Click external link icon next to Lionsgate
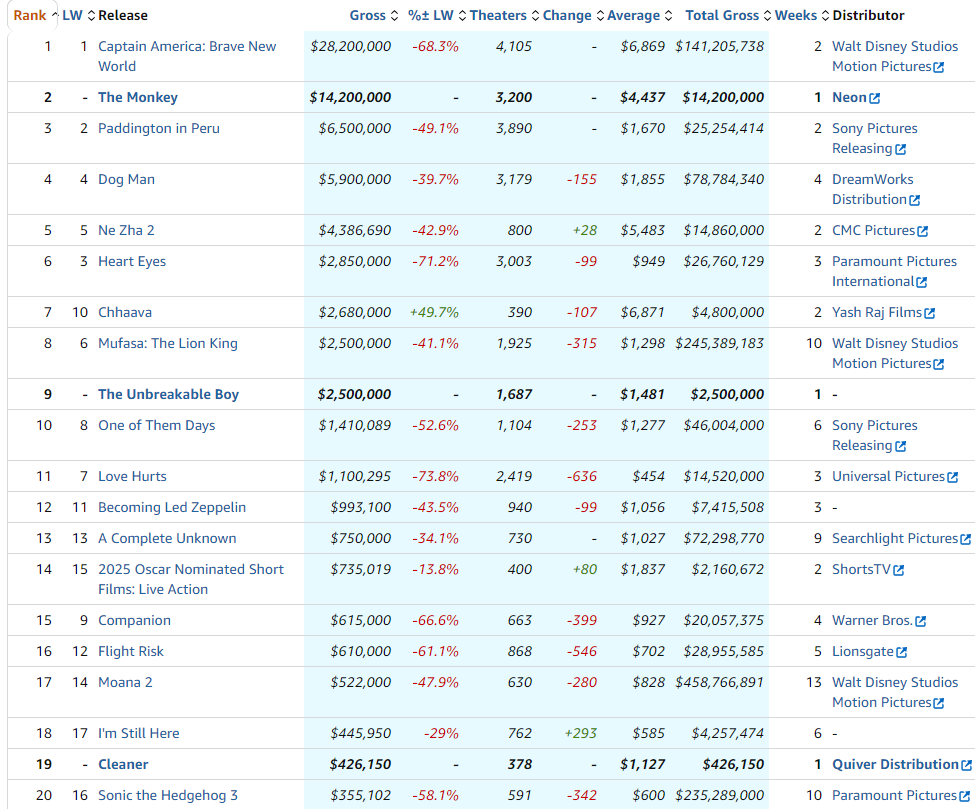The width and height of the screenshot is (975, 809). pos(901,652)
